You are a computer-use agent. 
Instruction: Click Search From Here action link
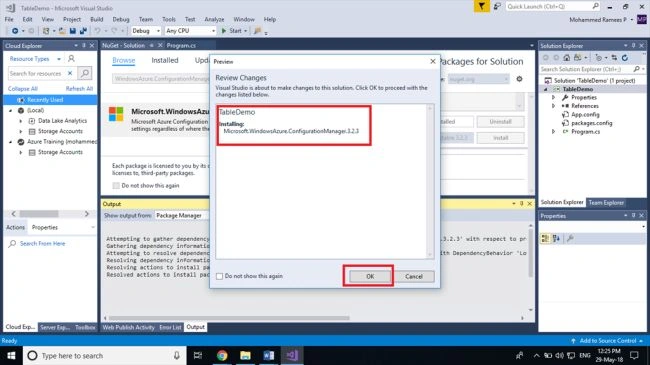click(42, 243)
